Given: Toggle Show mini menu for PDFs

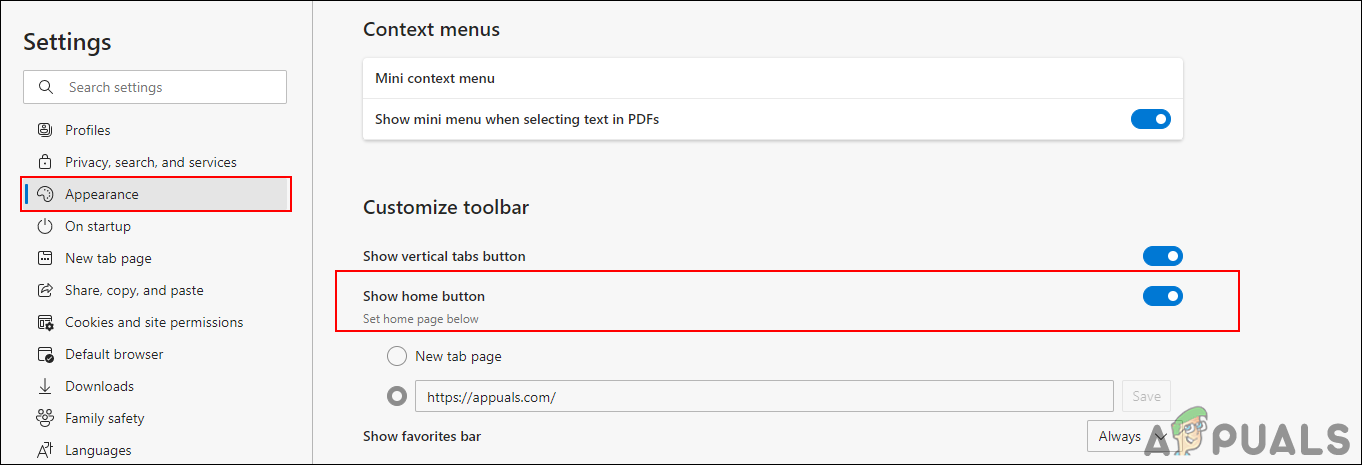Looking at the screenshot, I should [1150, 119].
